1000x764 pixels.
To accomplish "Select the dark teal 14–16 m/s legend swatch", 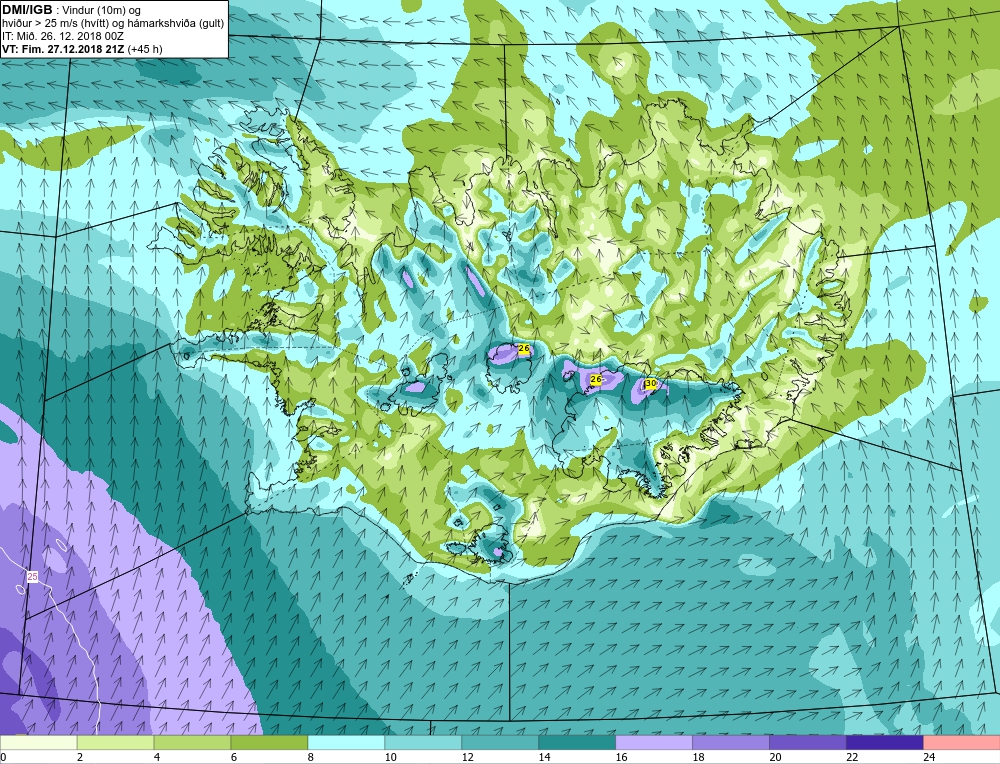I will tap(577, 743).
